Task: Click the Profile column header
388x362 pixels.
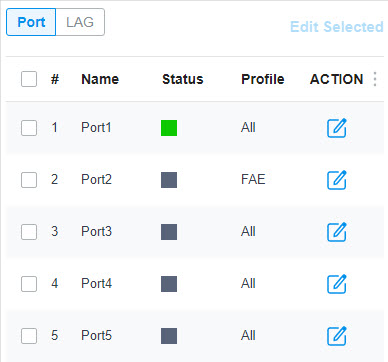Action: pos(263,79)
